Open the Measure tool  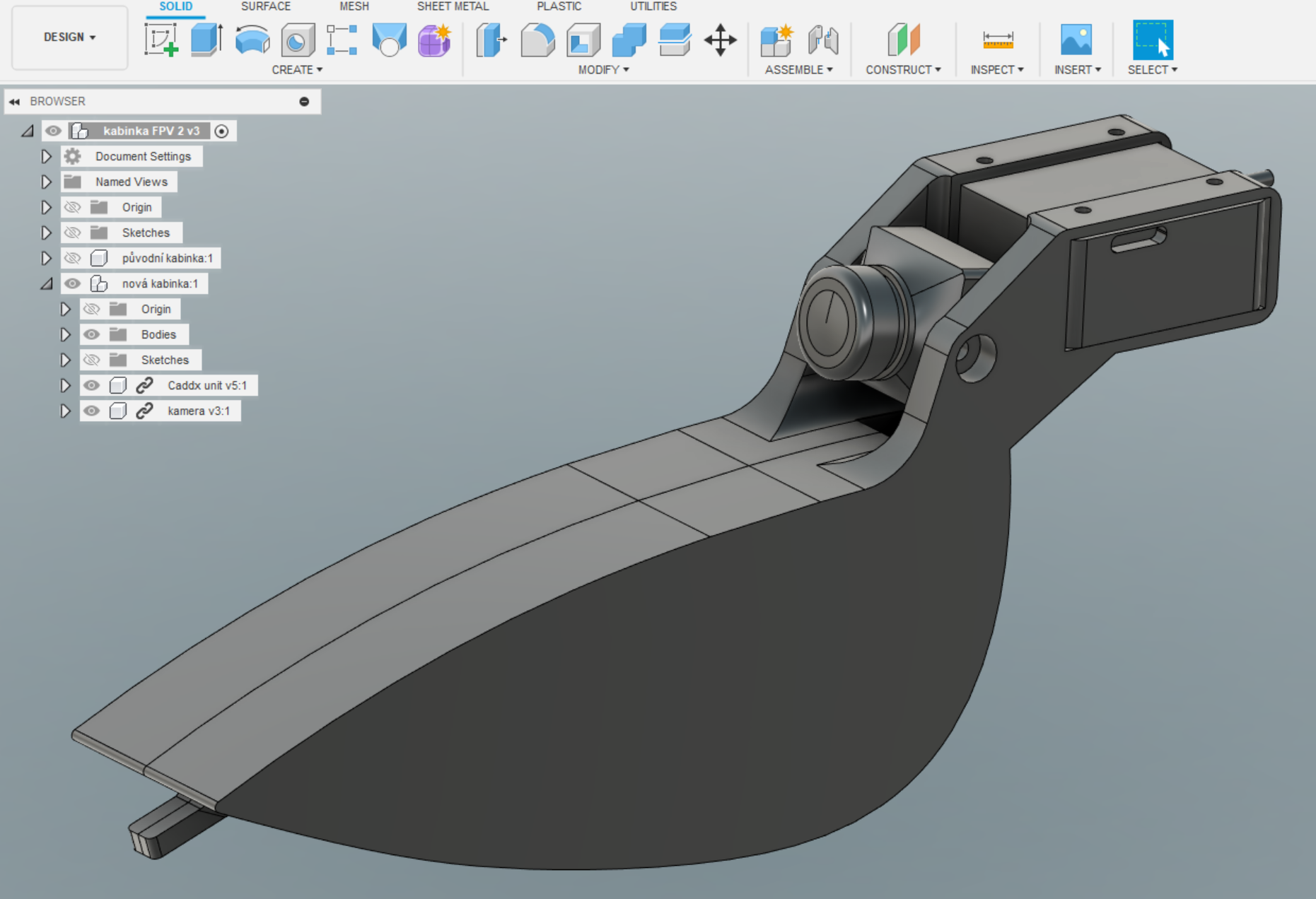tap(997, 40)
